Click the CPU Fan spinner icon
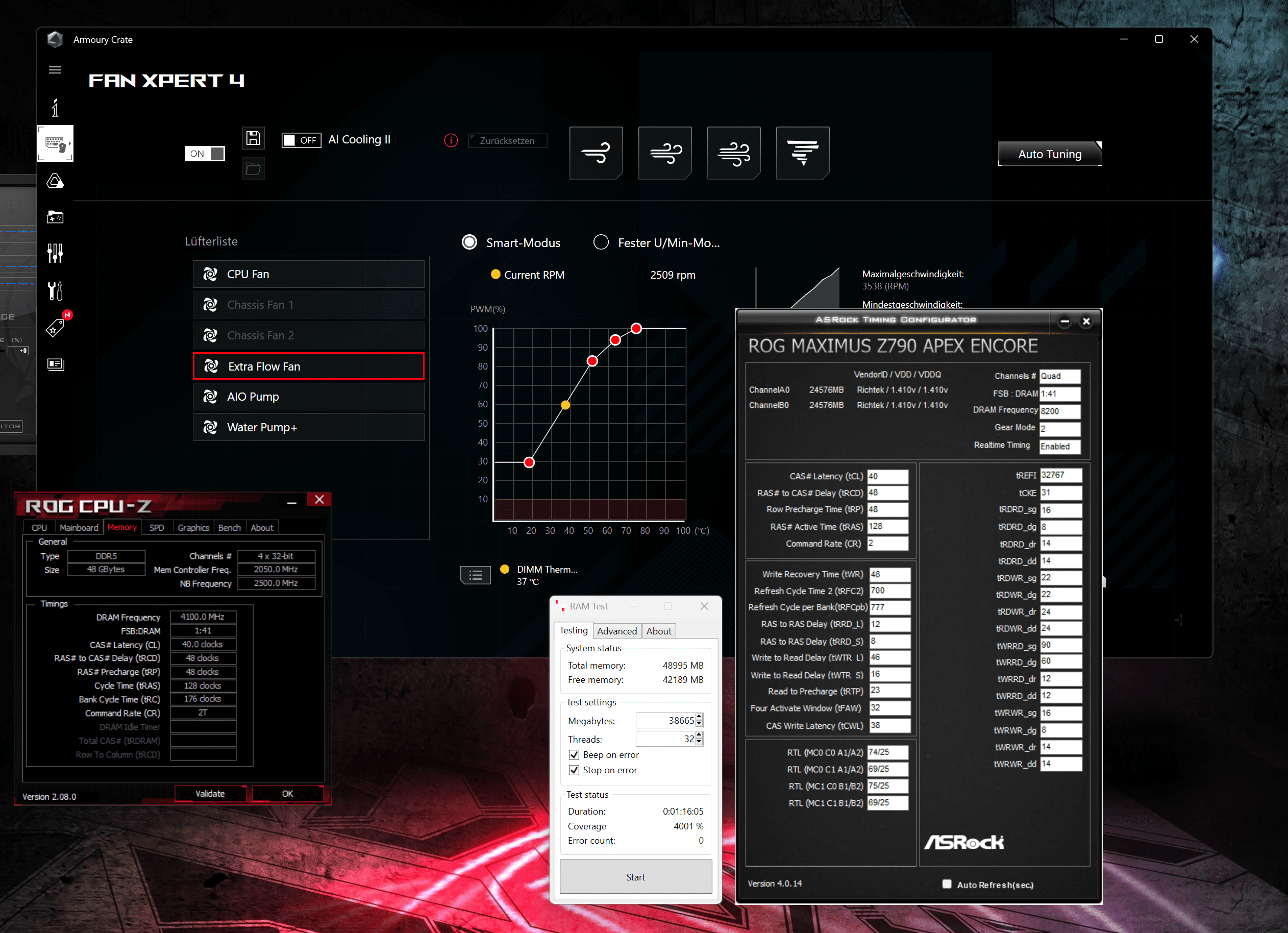 point(210,274)
